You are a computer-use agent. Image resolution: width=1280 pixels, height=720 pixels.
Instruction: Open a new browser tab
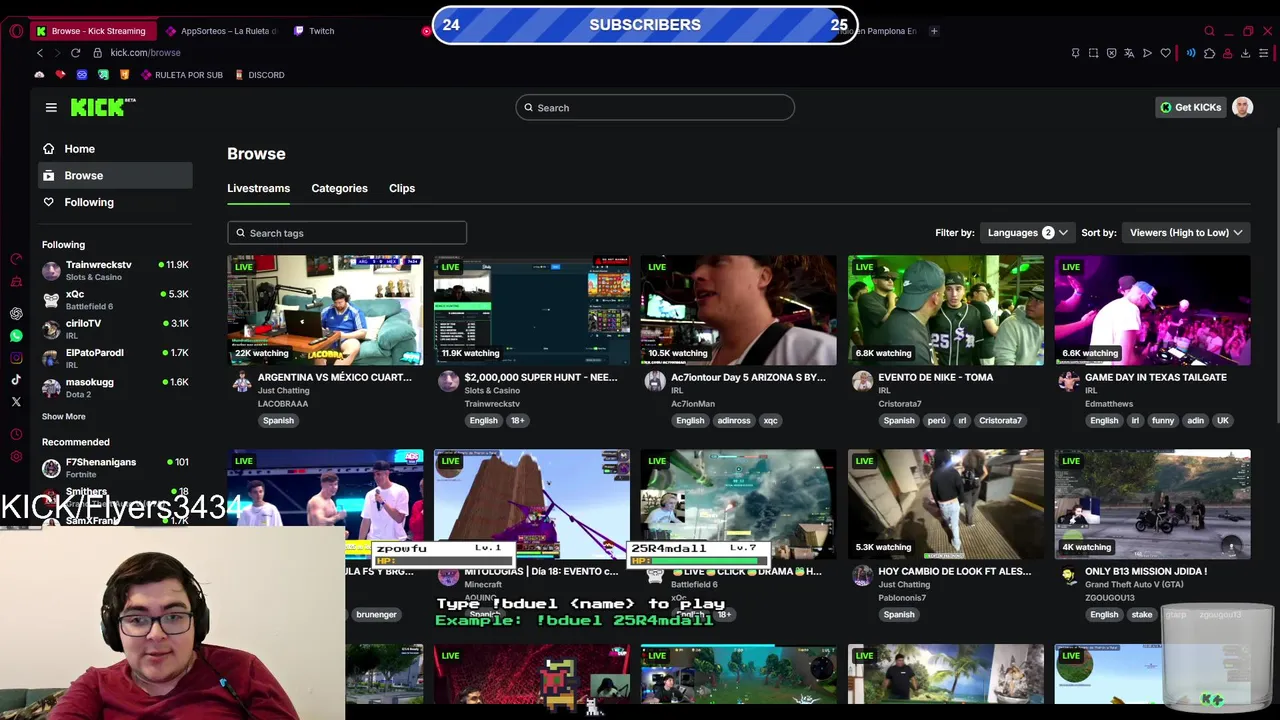click(x=934, y=31)
